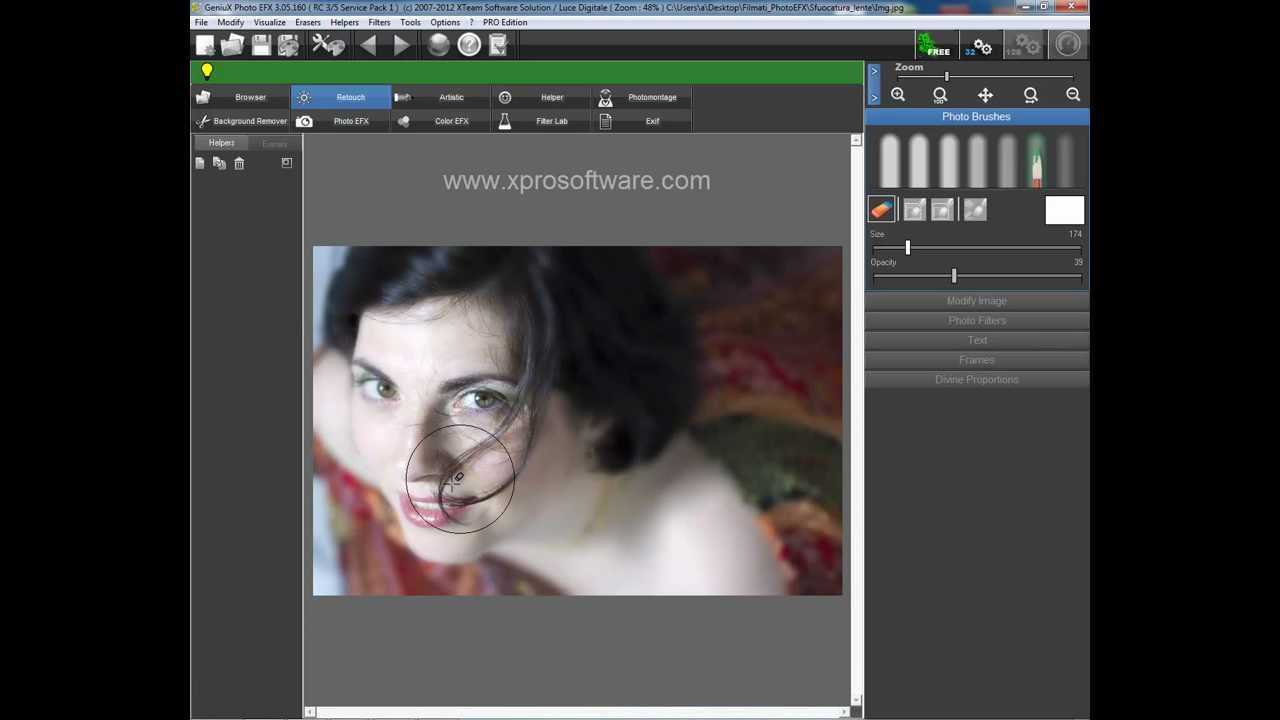Click the white brush color swatch
Image resolution: width=1280 pixels, height=720 pixels.
[1065, 210]
